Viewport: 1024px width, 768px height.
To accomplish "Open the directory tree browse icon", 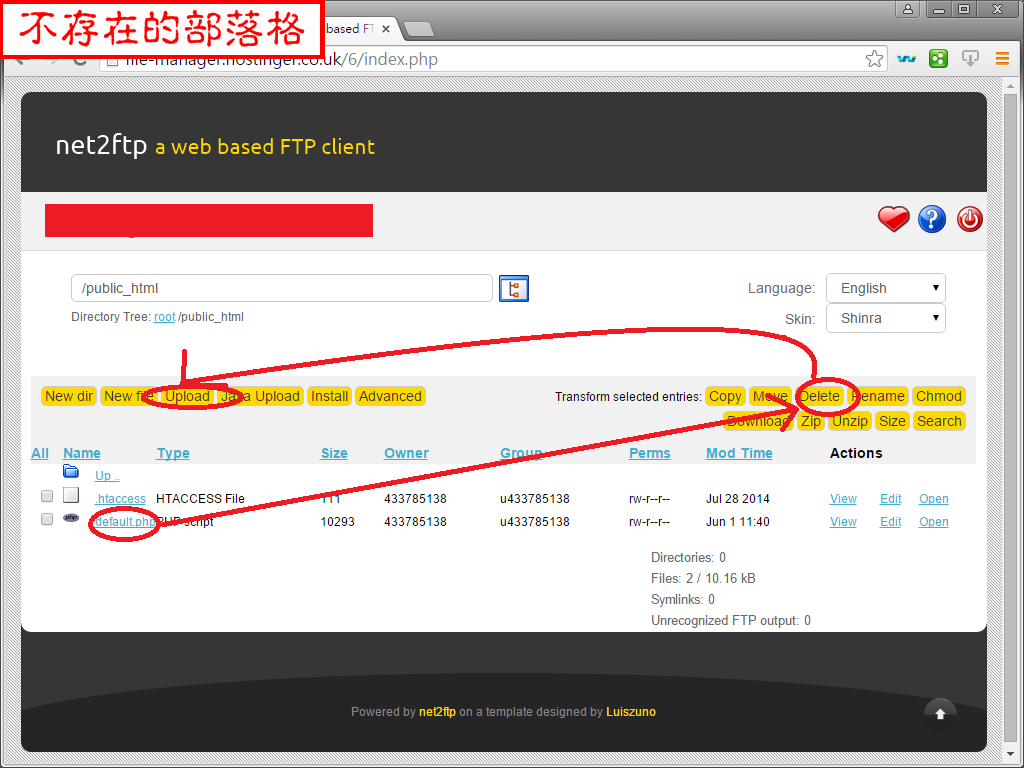I will (514, 288).
